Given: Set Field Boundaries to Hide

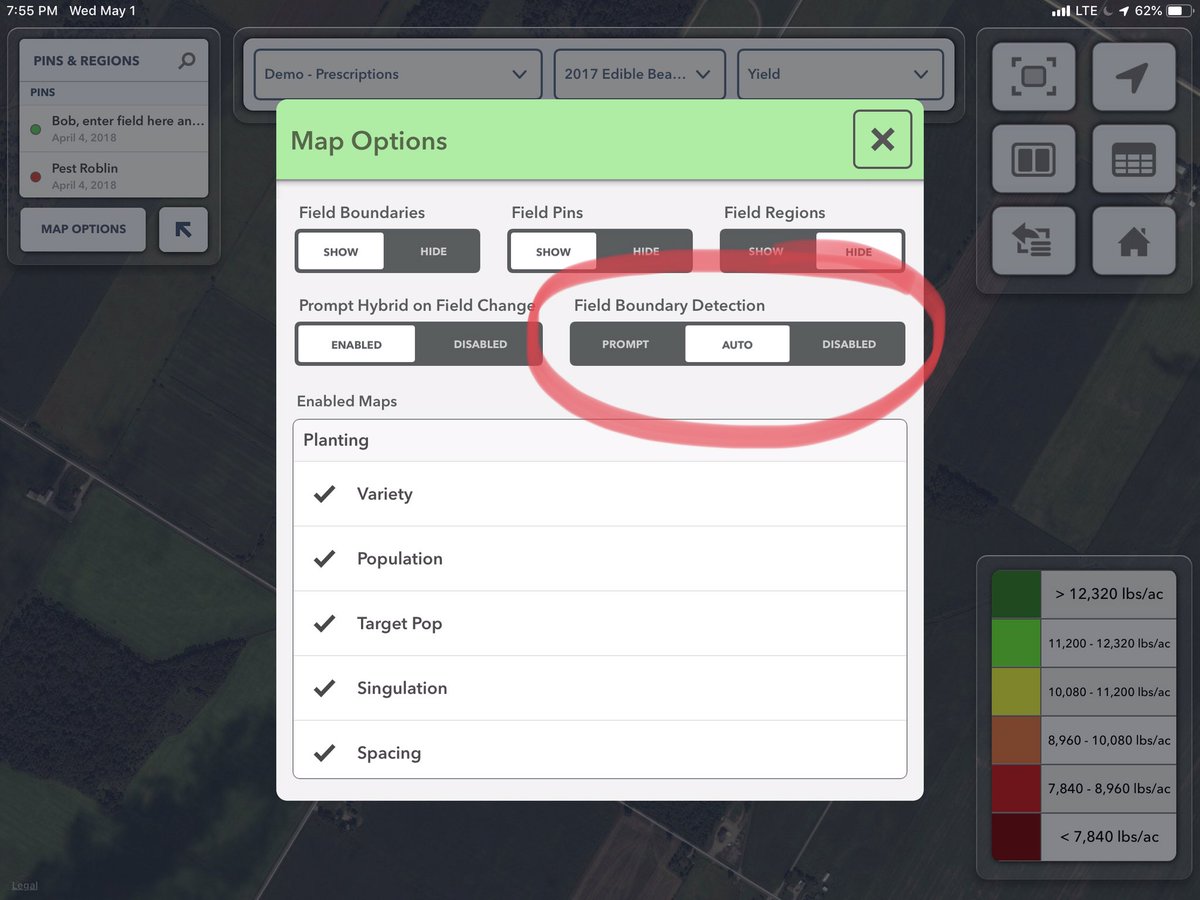Looking at the screenshot, I should (x=433, y=252).
